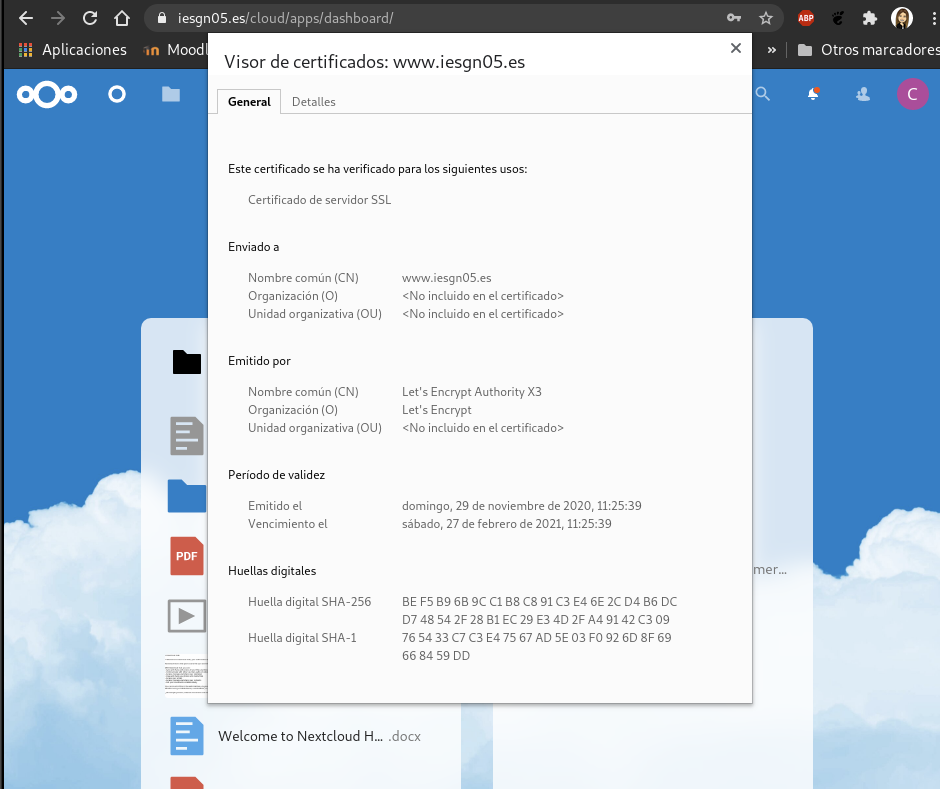Open the Welcome to Nextcloud Hub docx file
Screen dimensions: 940x789
tap(300, 736)
